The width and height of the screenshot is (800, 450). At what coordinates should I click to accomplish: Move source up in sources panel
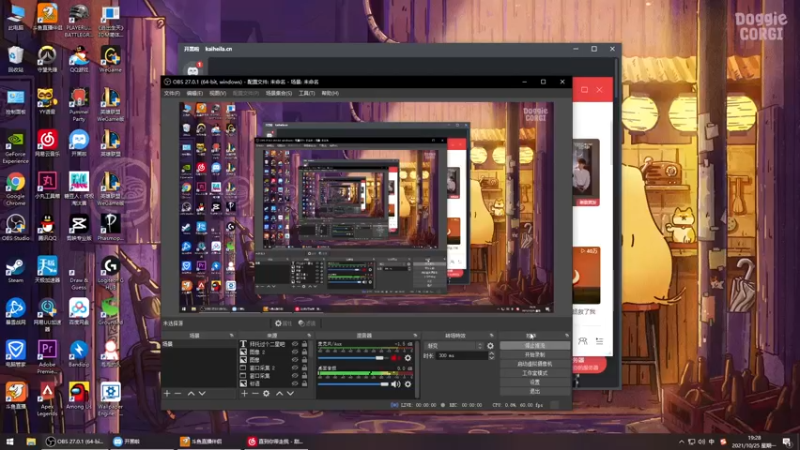pos(279,393)
